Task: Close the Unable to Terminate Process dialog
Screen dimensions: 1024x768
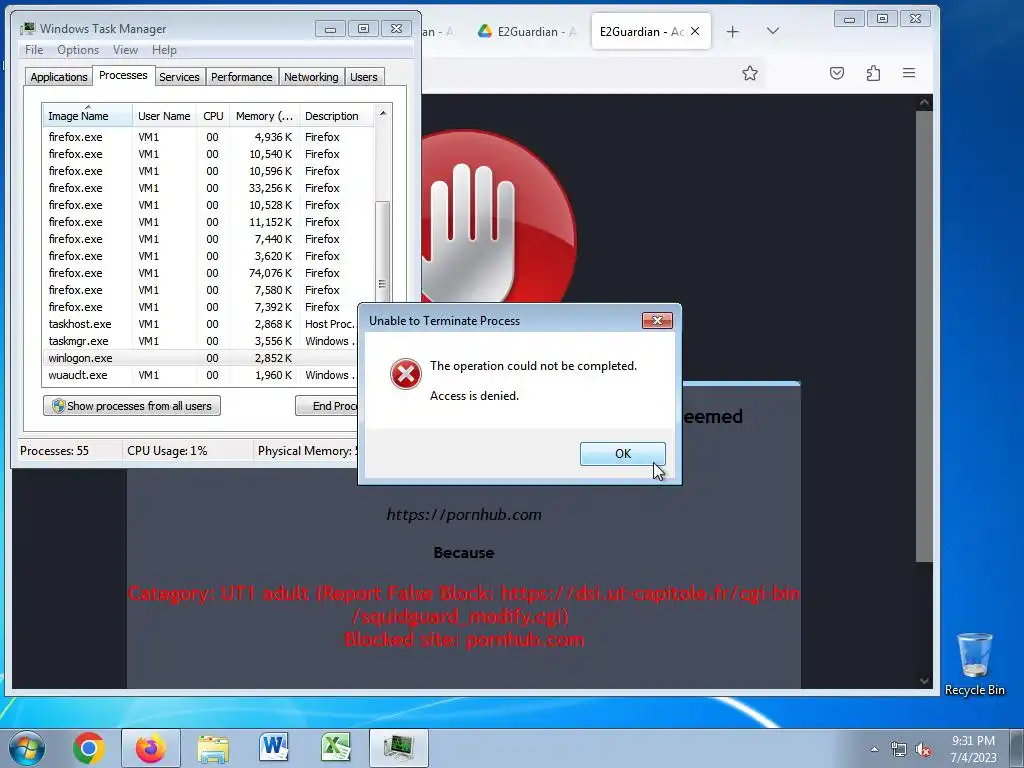Action: coord(657,320)
